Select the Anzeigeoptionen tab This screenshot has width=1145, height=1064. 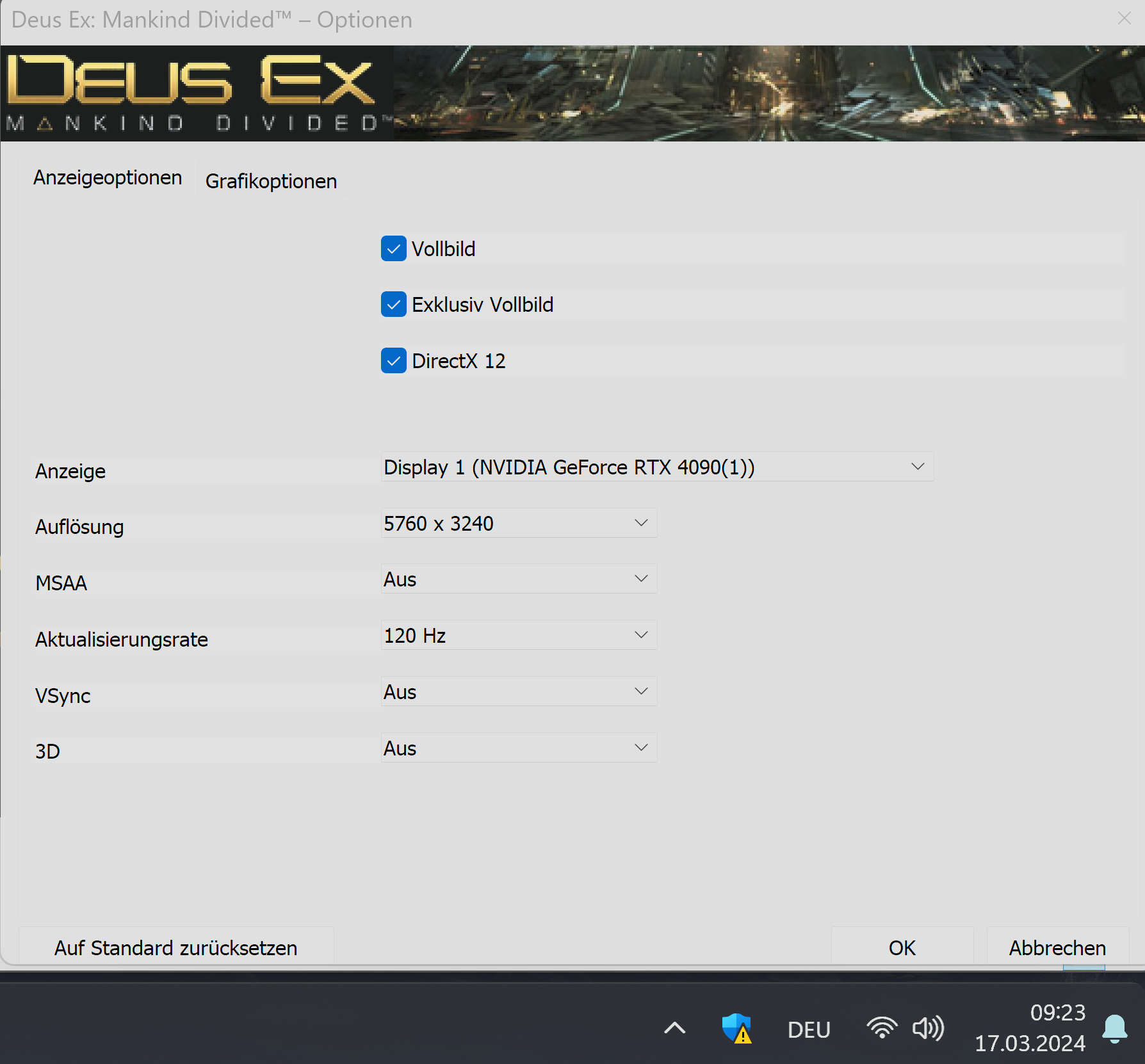pos(108,177)
